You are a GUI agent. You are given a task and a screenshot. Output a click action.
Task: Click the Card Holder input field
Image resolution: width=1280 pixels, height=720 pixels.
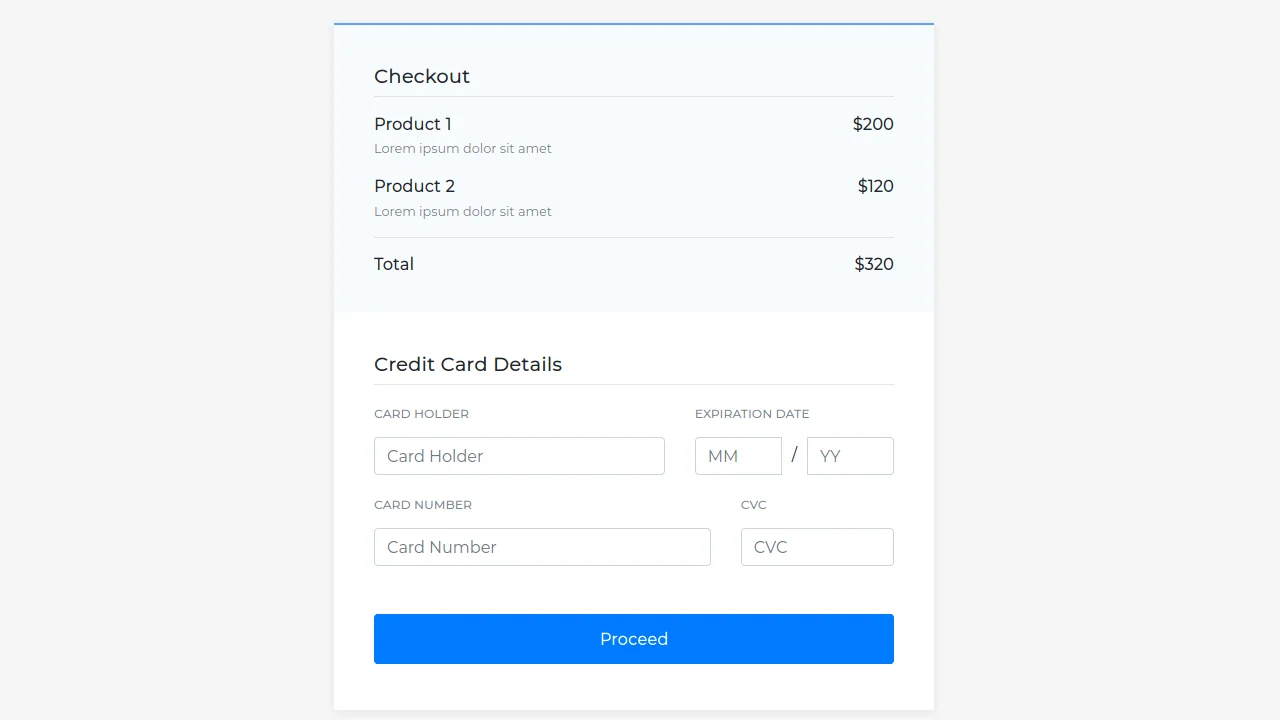[519, 456]
